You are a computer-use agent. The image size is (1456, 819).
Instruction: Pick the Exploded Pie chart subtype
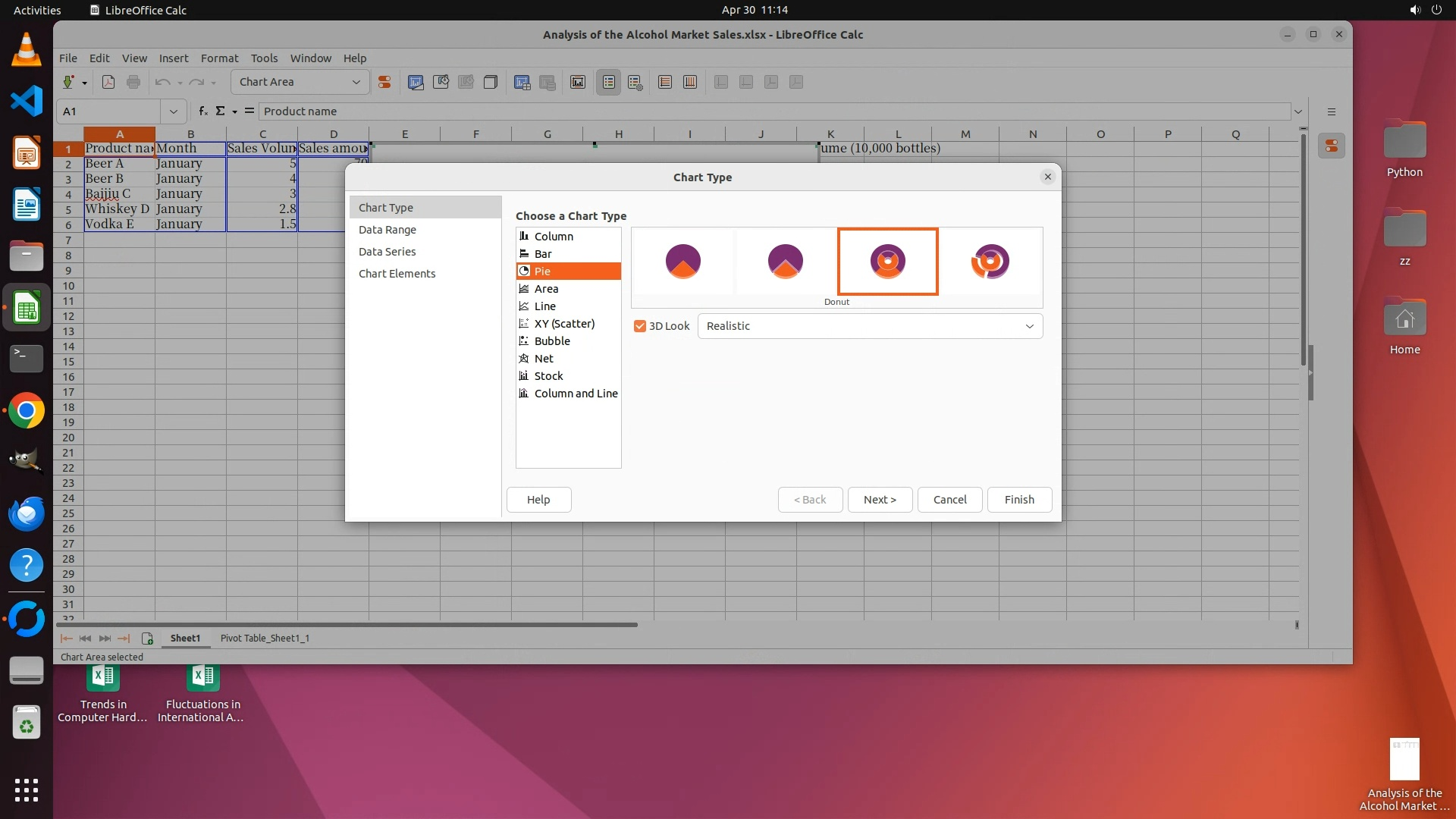click(785, 261)
